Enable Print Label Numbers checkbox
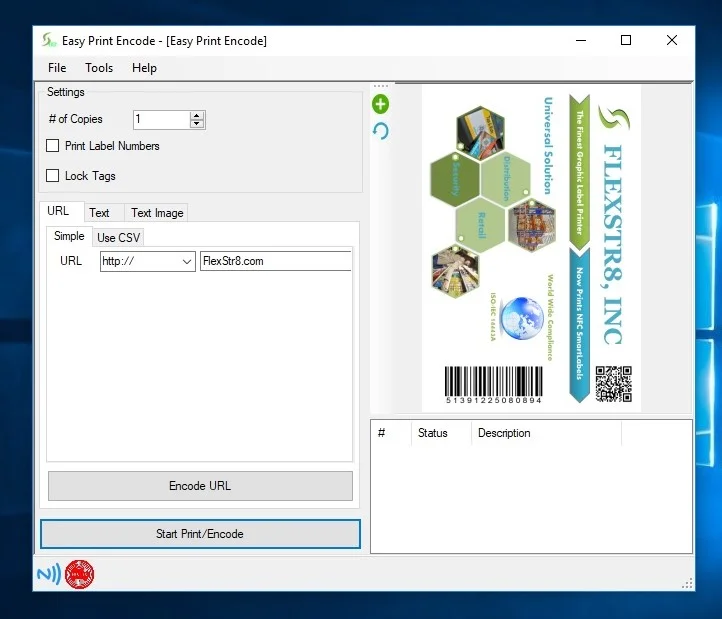 click(52, 146)
